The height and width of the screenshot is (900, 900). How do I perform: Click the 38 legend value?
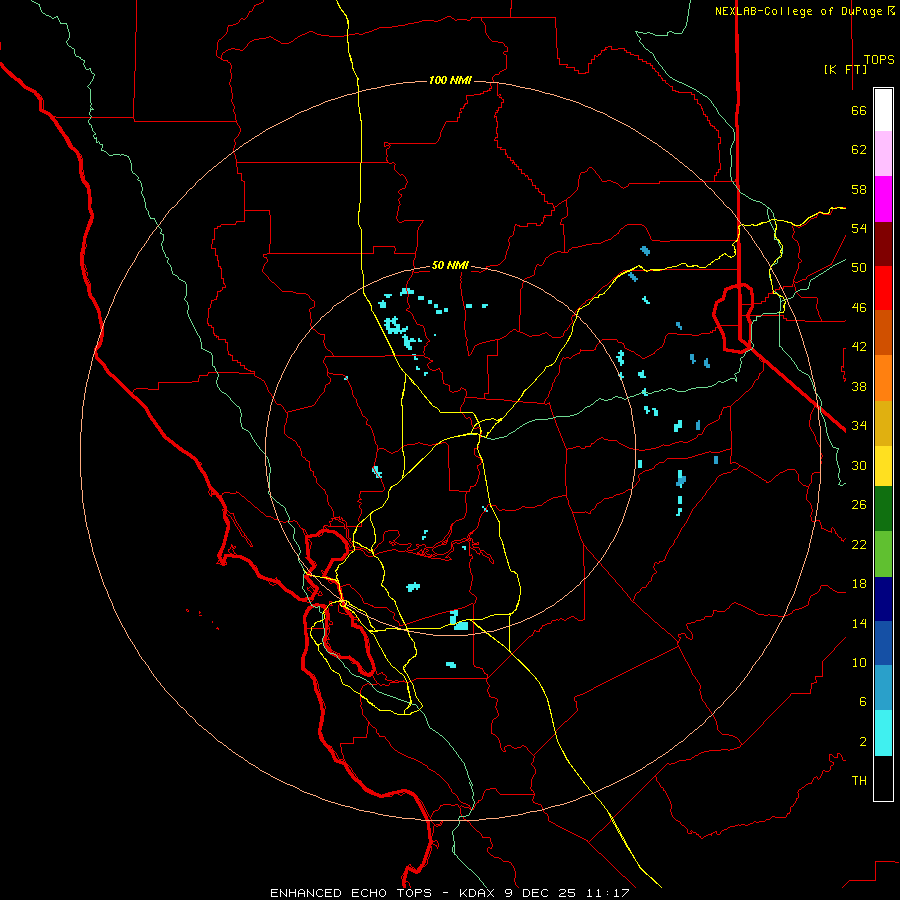(859, 386)
